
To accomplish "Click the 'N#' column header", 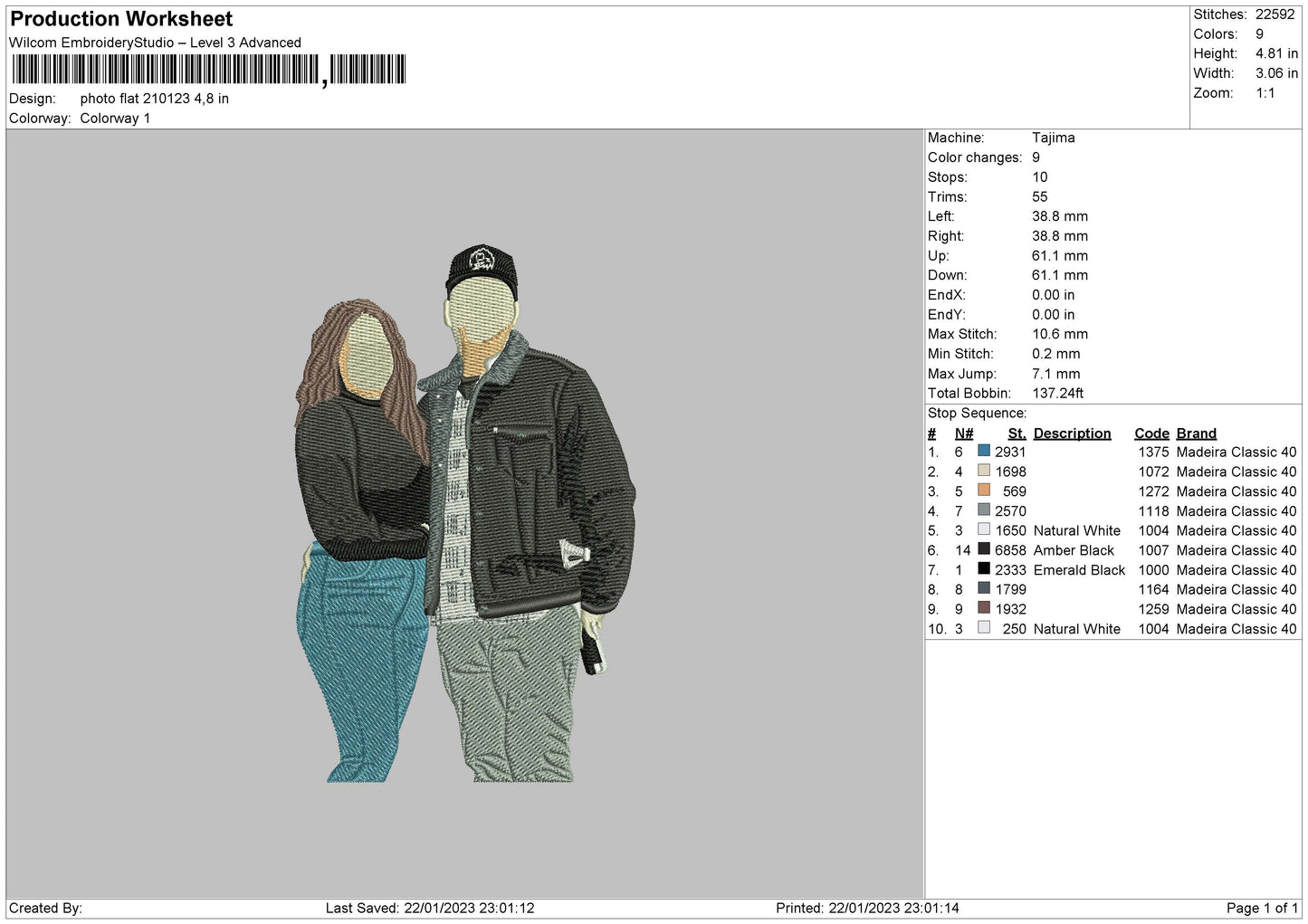I will tap(964, 433).
